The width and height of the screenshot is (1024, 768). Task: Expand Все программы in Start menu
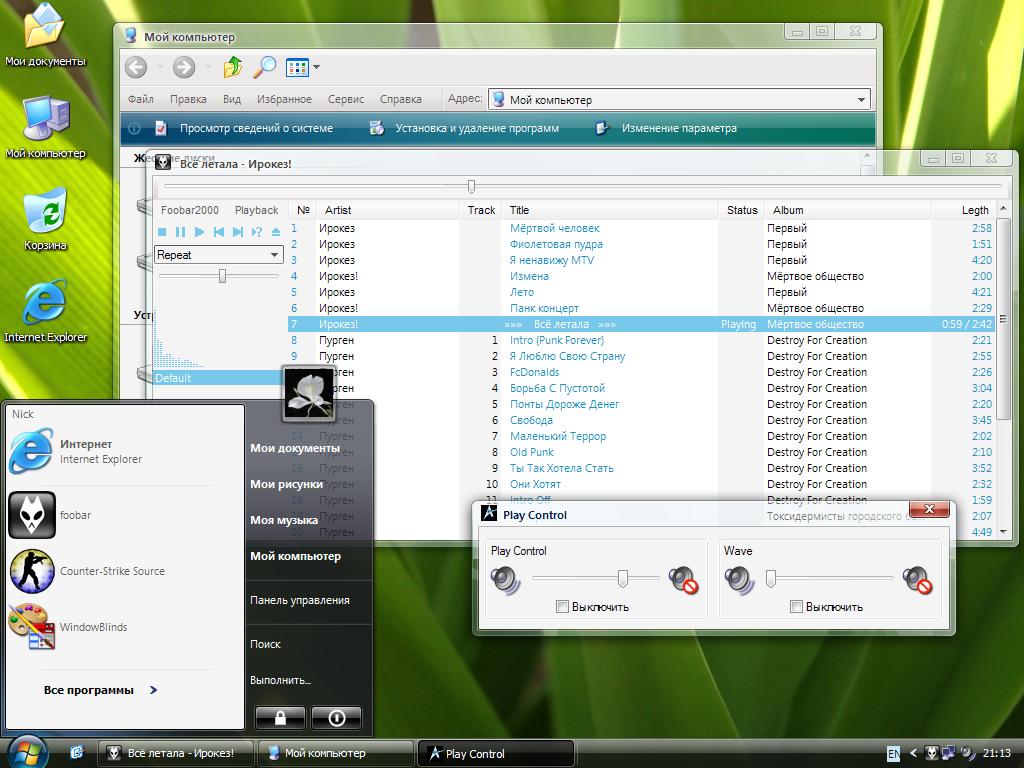point(101,690)
